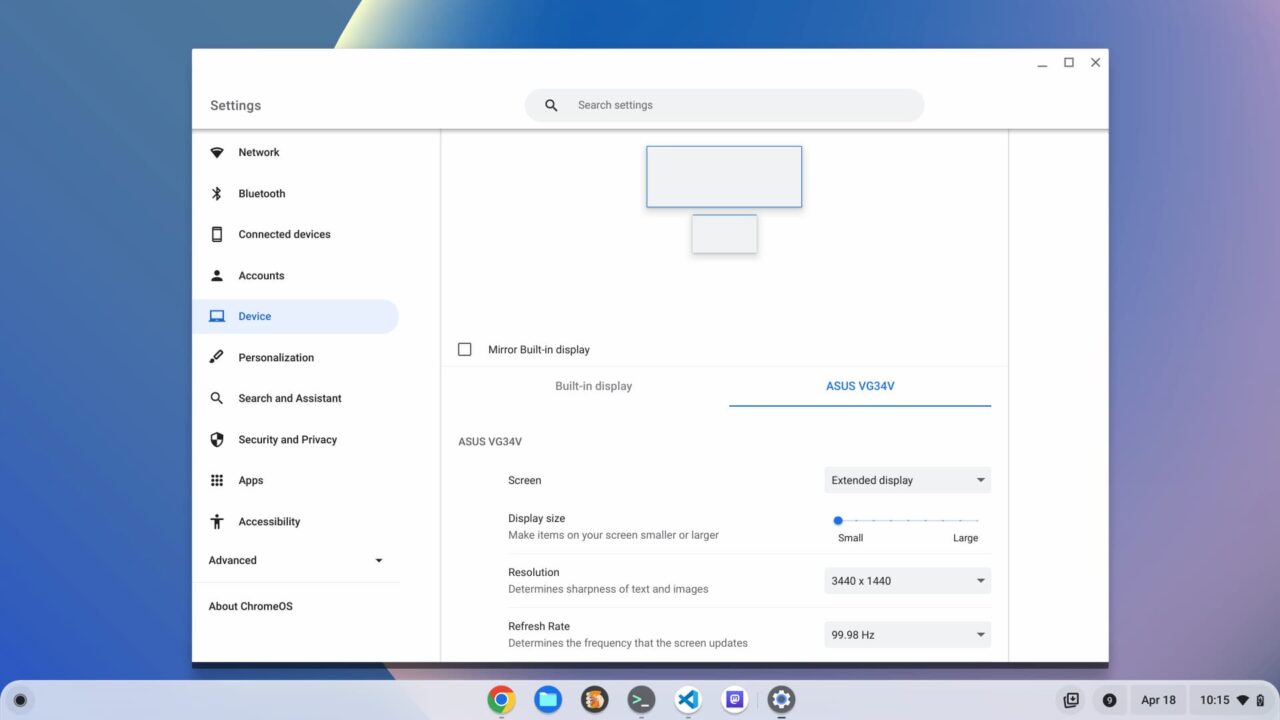
Task: Open Visual Studio Code from the shelf
Action: coord(688,699)
